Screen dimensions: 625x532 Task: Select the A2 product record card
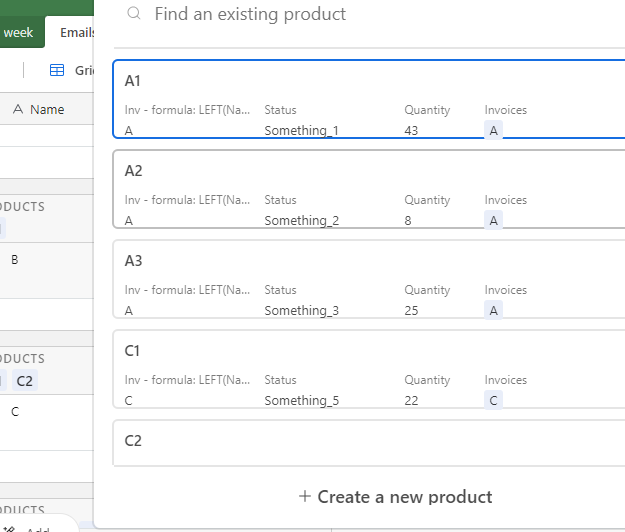point(369,189)
